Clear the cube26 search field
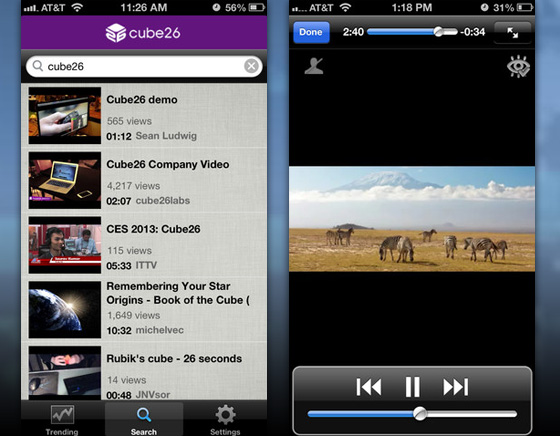 [251, 66]
